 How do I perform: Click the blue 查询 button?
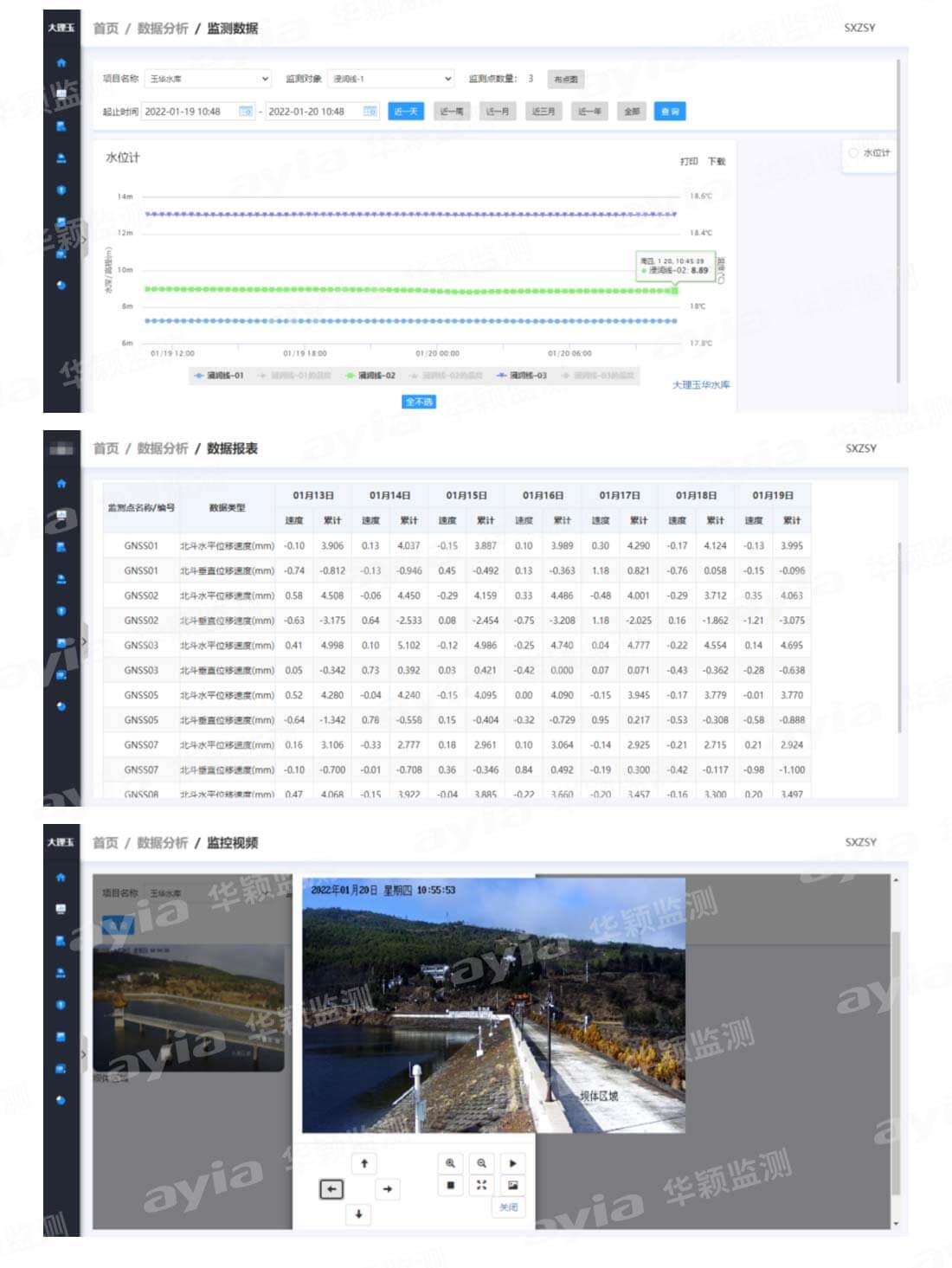pos(670,112)
